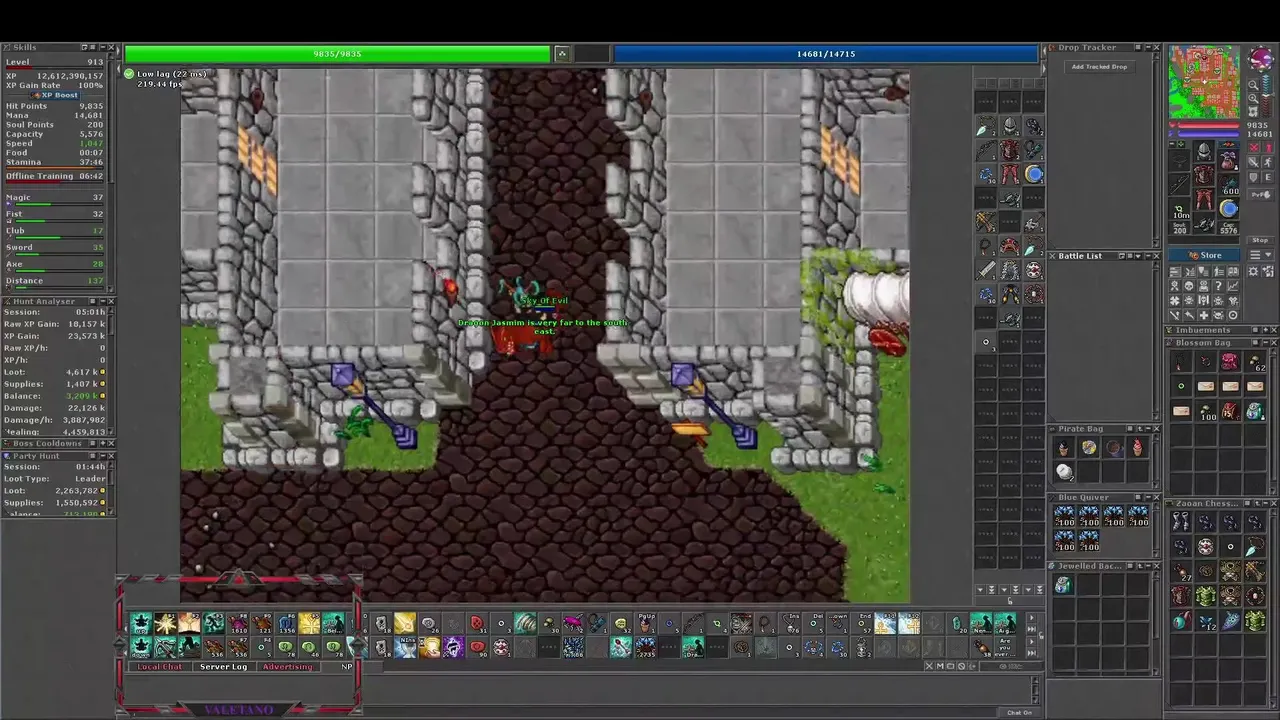Click the minimap world view
Image resolution: width=1280 pixels, height=720 pixels.
[1204, 82]
